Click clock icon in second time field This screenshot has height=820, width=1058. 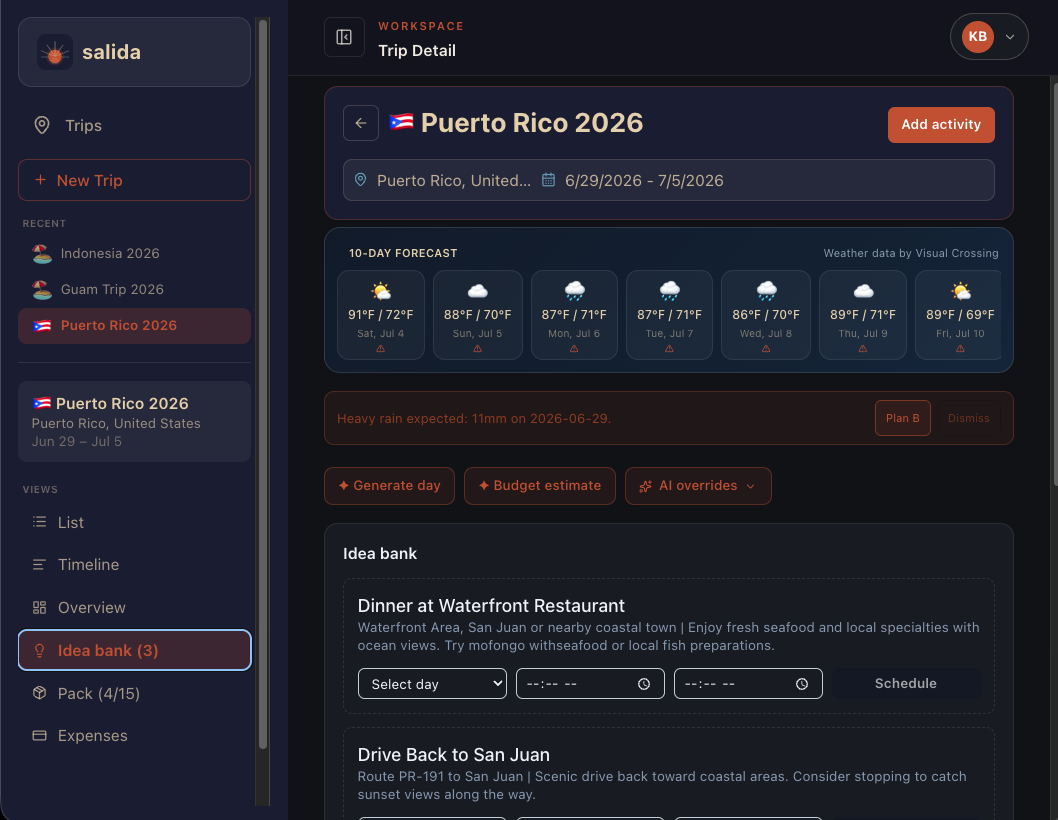[x=802, y=684]
